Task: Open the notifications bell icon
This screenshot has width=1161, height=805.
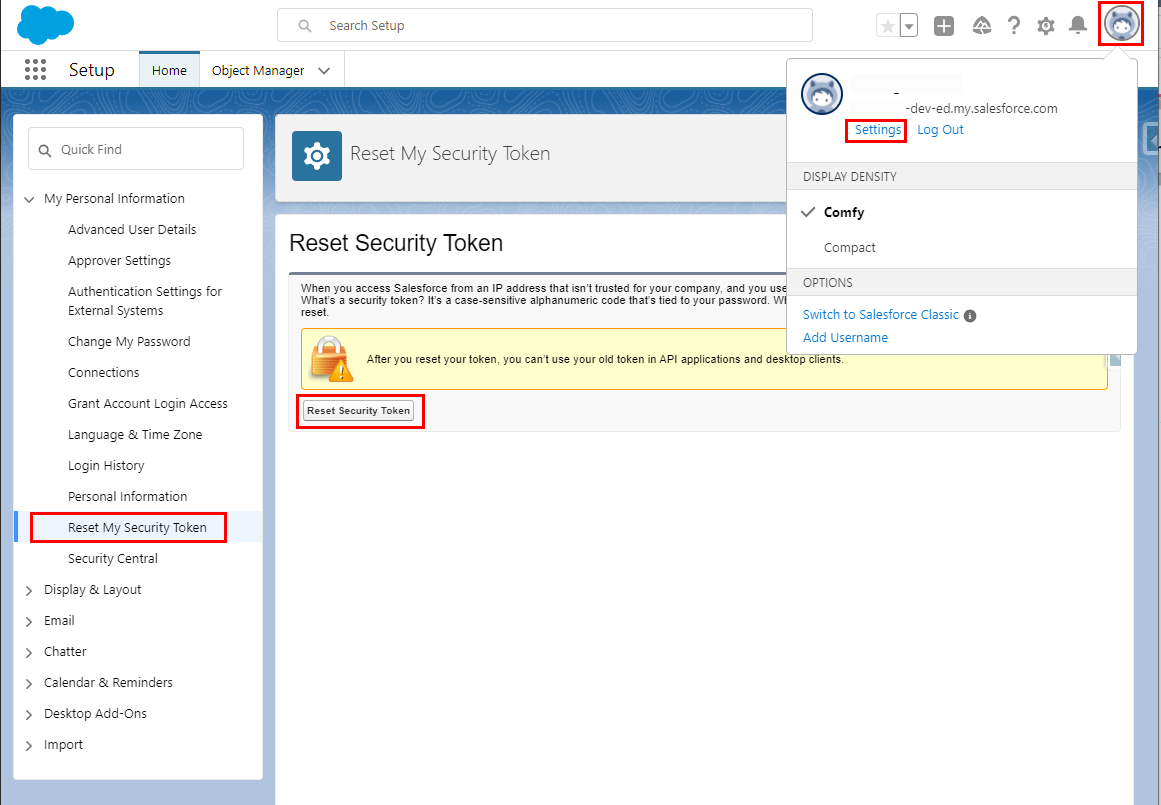Action: 1078,26
